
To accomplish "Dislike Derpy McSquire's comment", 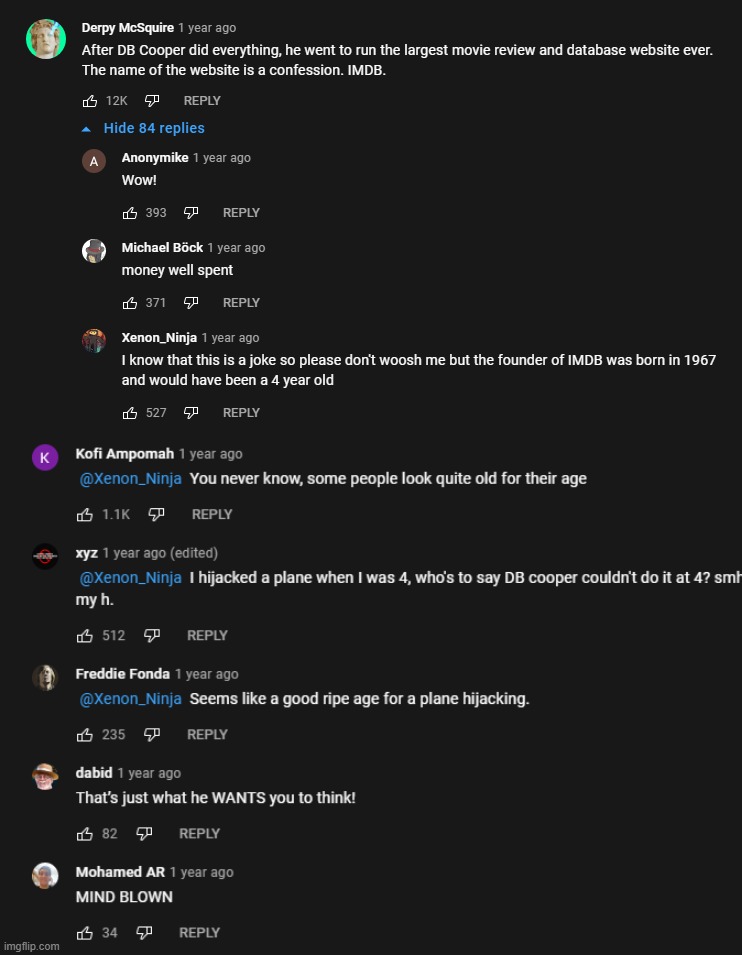I will (x=152, y=101).
